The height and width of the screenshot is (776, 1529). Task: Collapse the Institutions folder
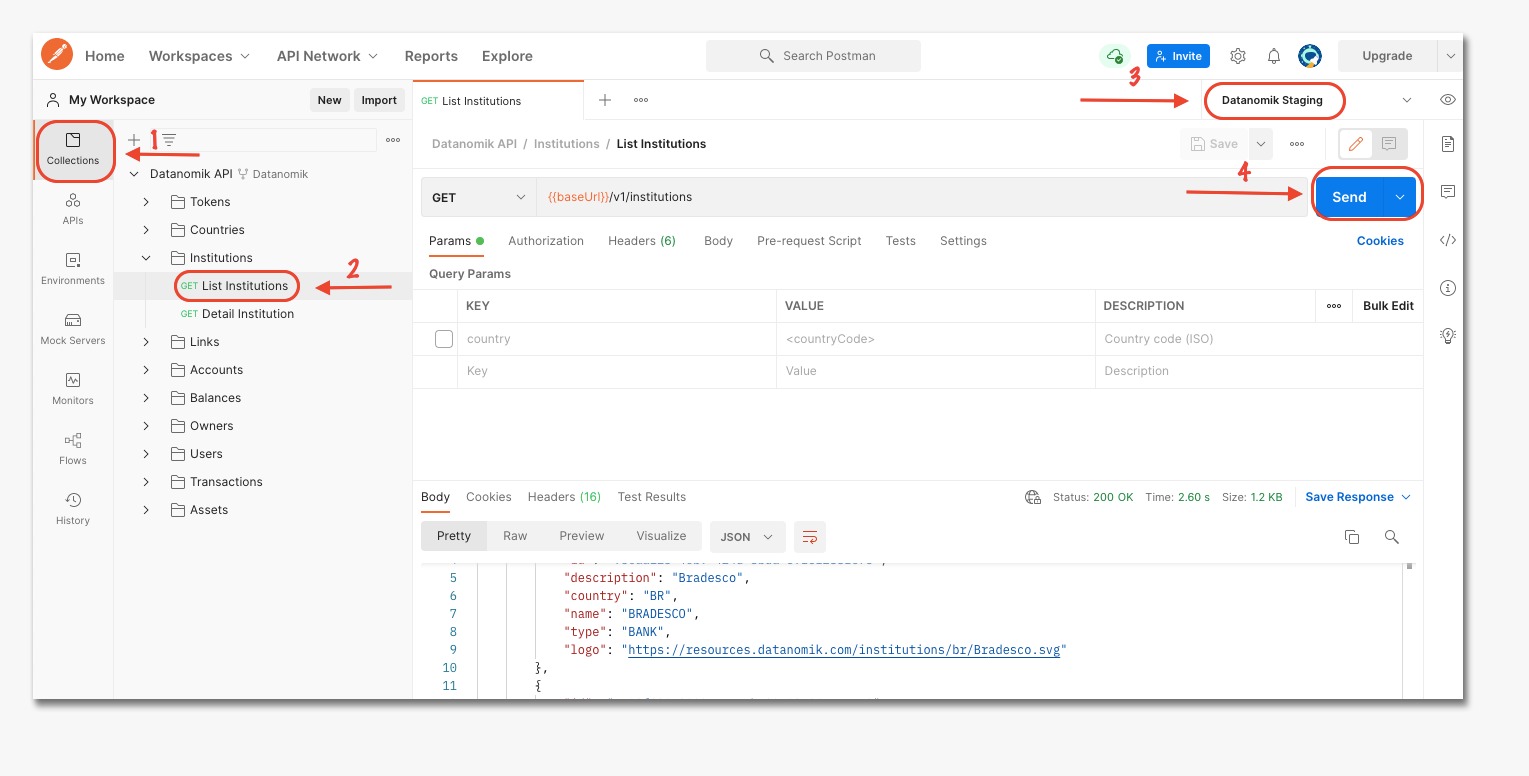coord(146,258)
